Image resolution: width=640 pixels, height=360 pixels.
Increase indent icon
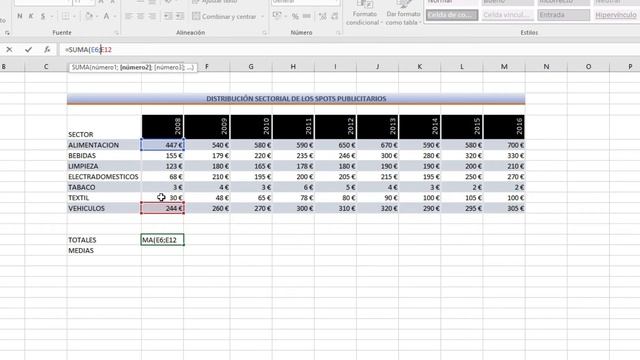click(180, 16)
